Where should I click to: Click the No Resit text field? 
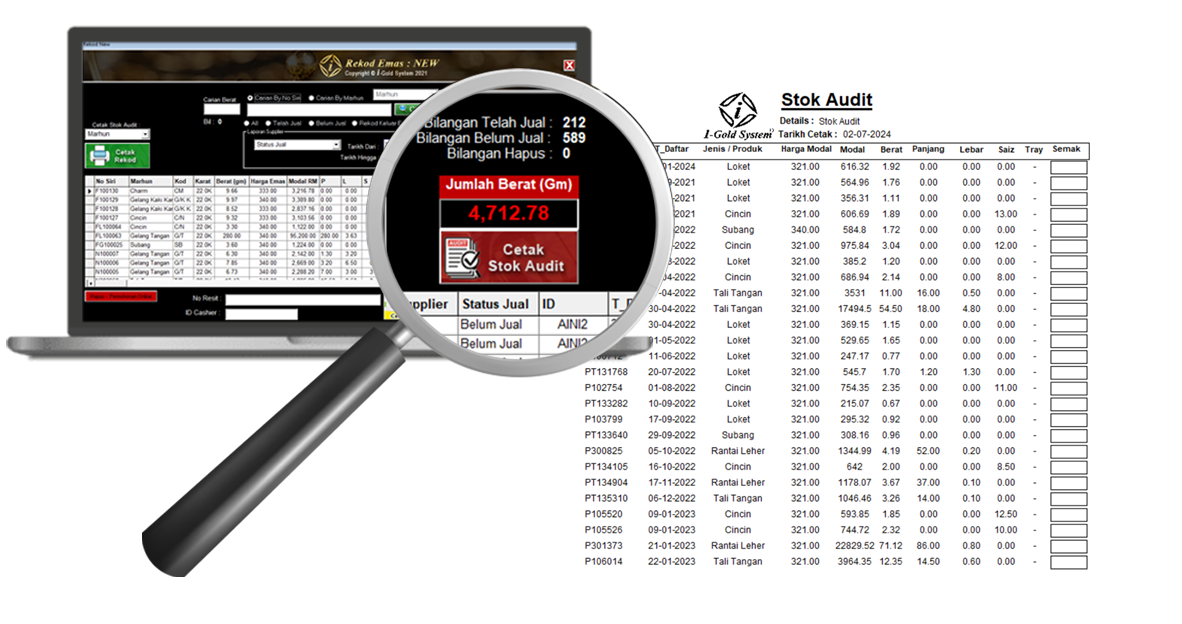(x=302, y=299)
